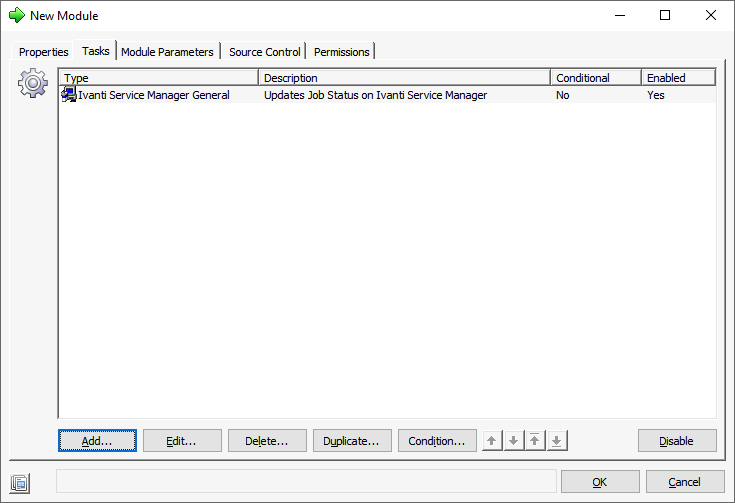Sort by the Type column header
The width and height of the screenshot is (735, 503).
(x=158, y=77)
